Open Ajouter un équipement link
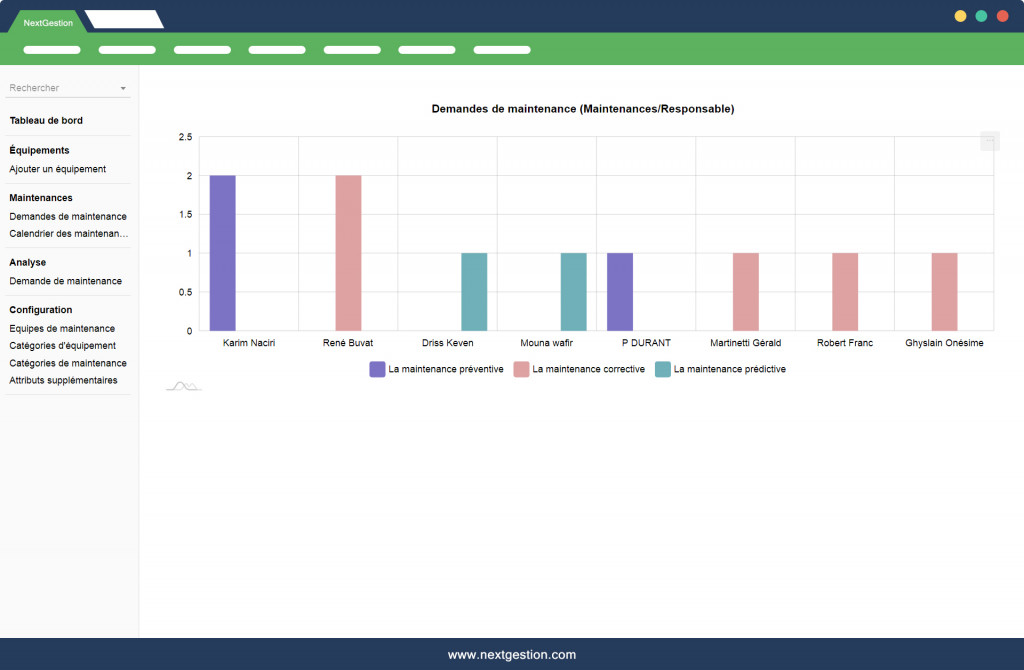Screen dimensions: 1024x670 (57, 169)
